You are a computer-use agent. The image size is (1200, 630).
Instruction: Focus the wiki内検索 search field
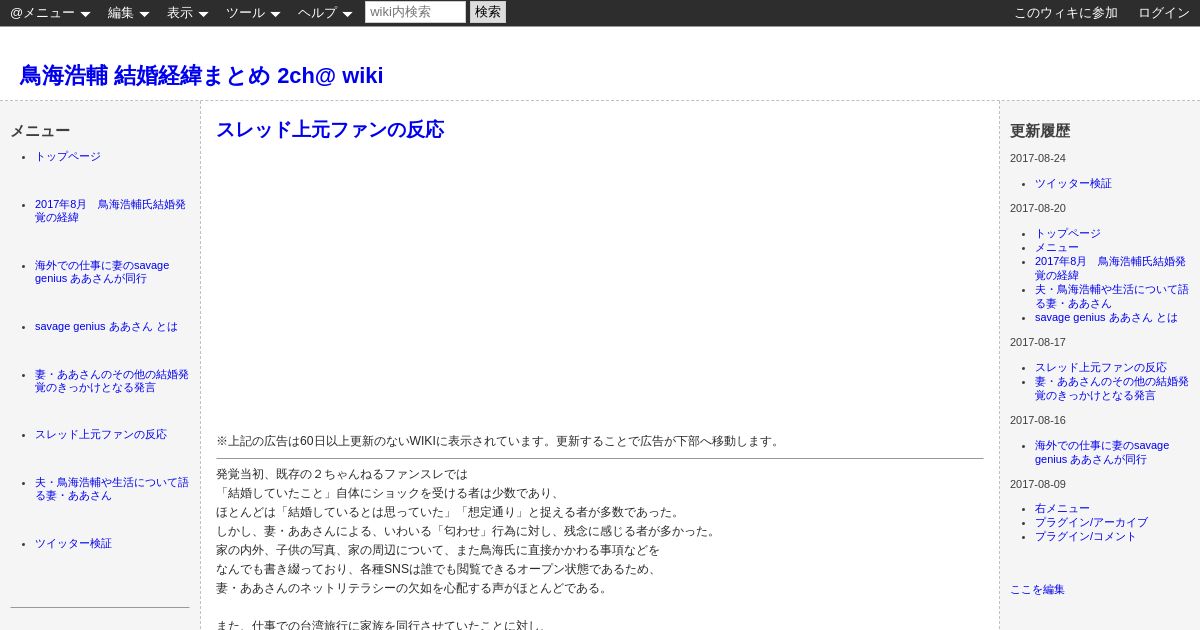point(415,12)
